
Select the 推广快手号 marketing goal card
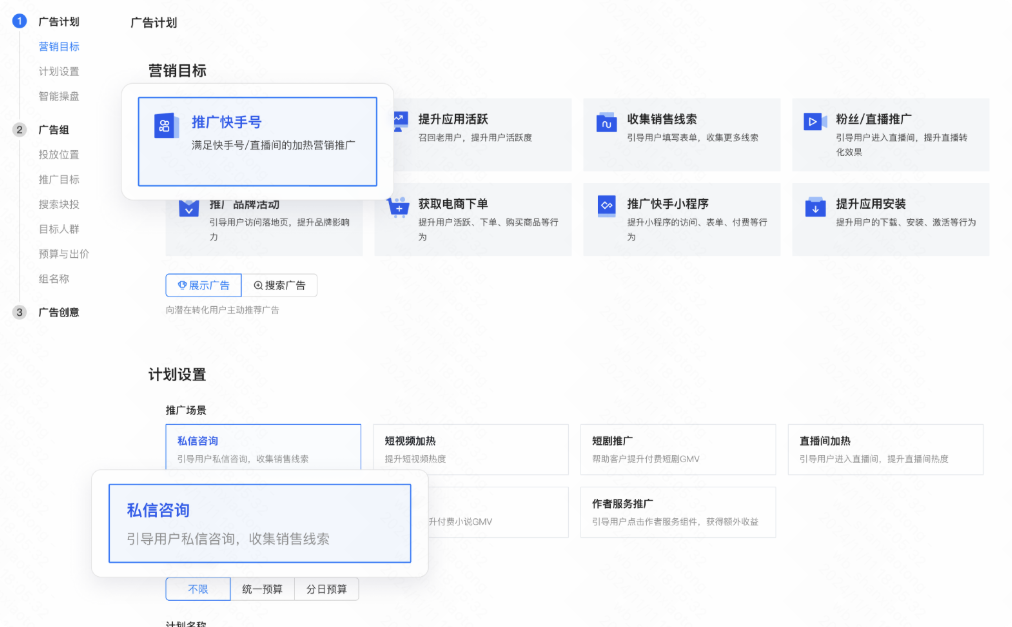[258, 141]
